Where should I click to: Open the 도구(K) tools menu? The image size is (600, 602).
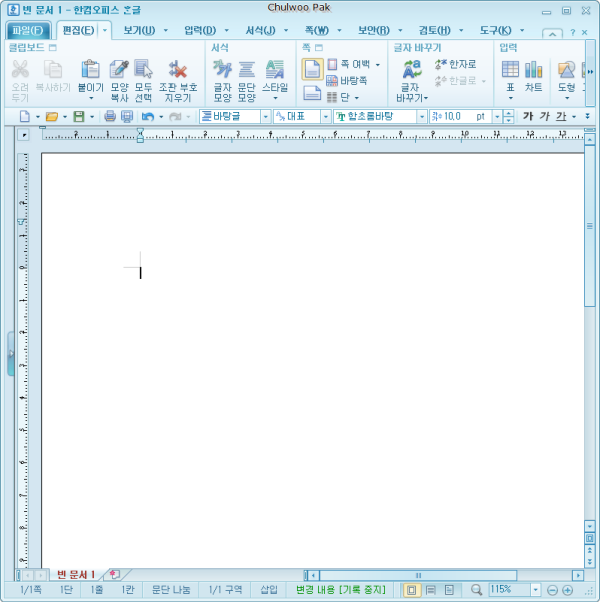(x=496, y=30)
